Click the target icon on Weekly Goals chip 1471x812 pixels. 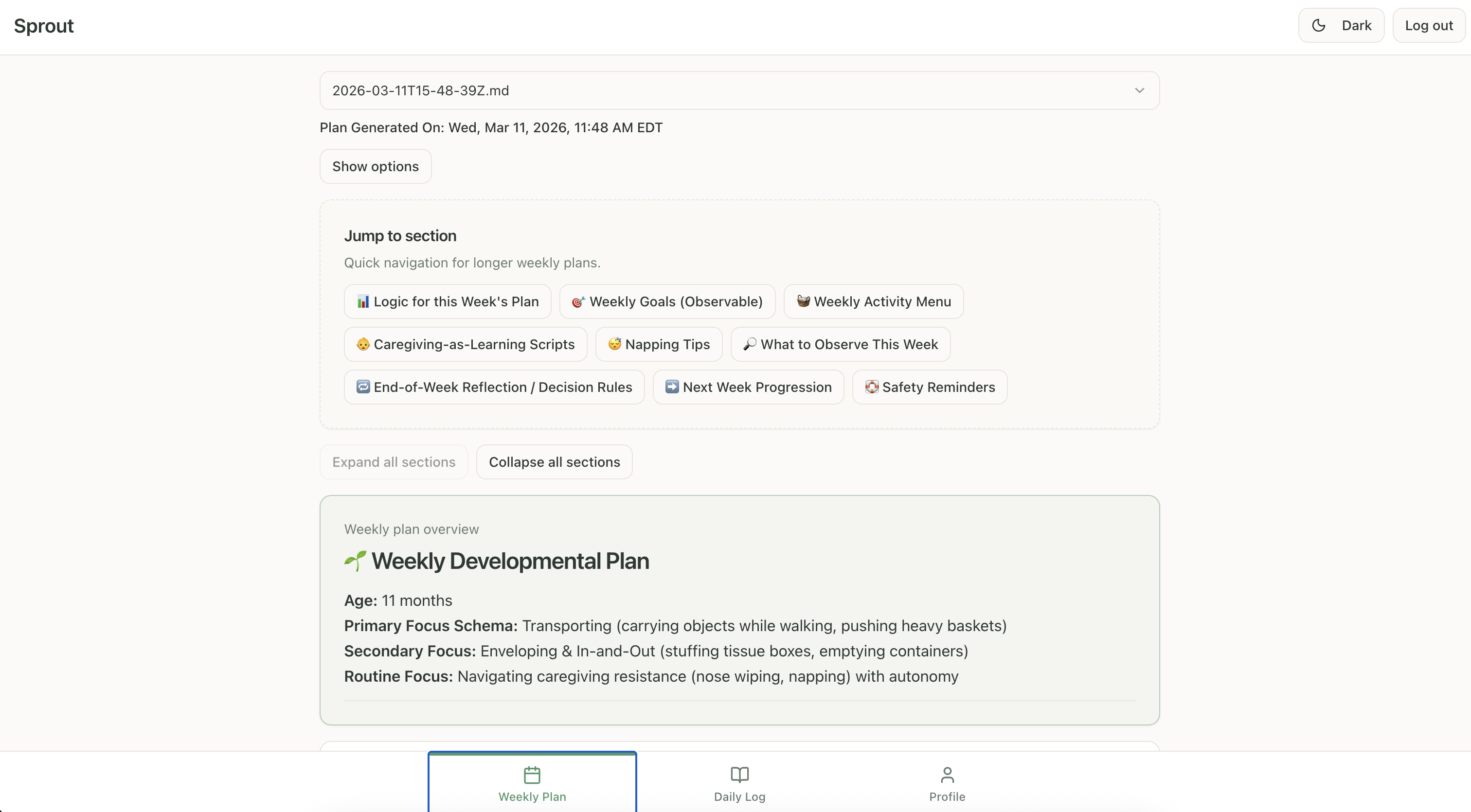[x=578, y=302]
